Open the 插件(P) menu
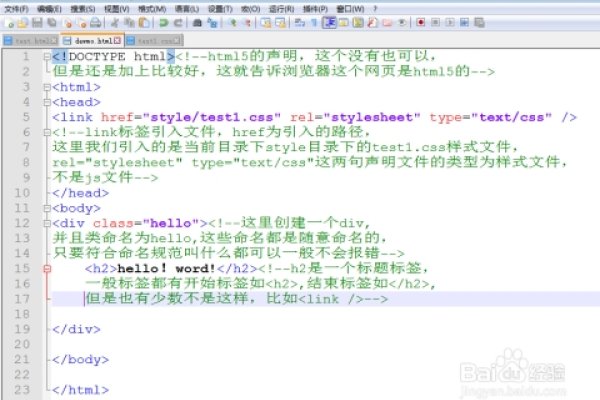The image size is (600, 400). [x=315, y=8]
